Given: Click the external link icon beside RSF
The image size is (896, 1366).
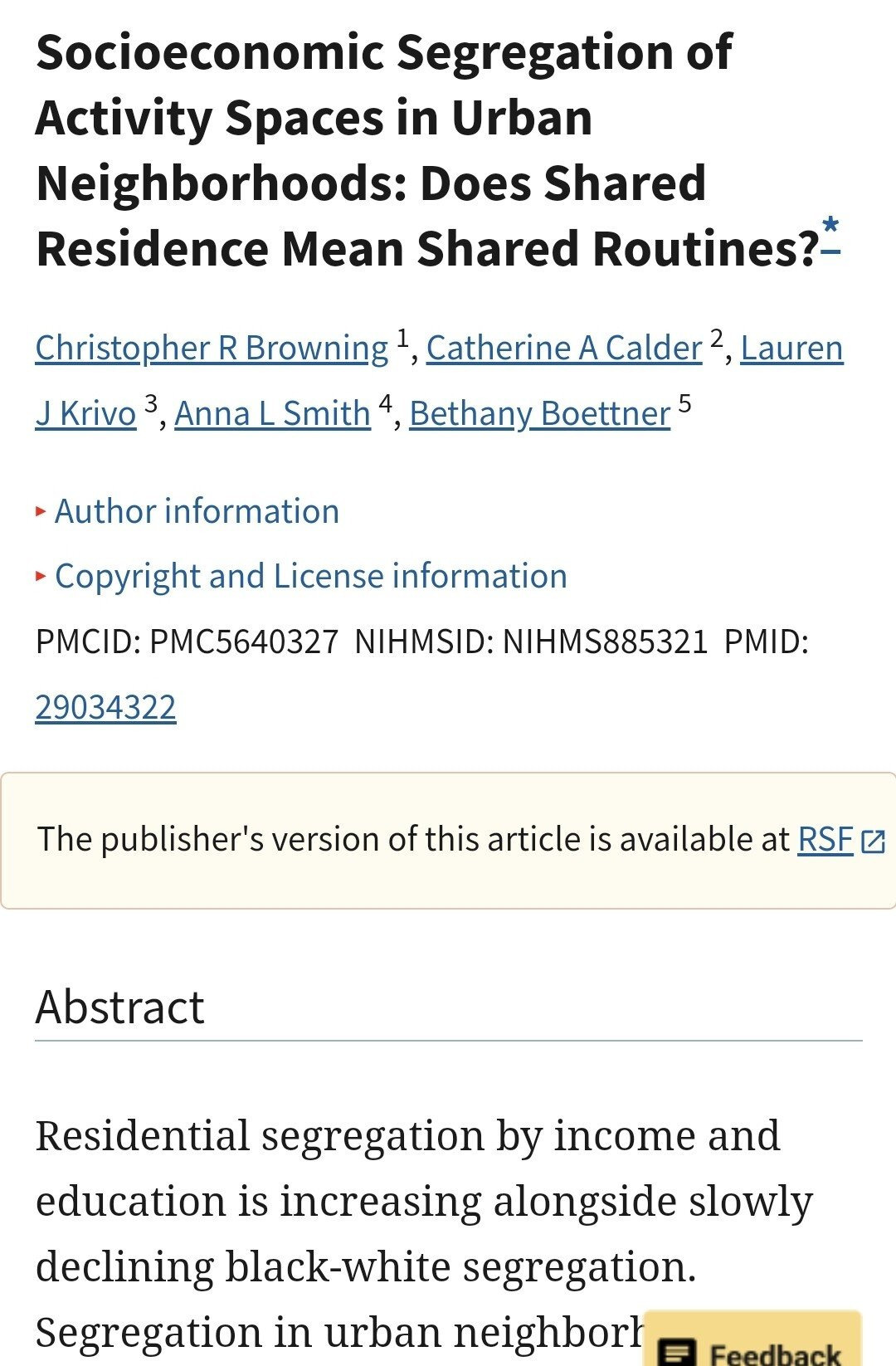Looking at the screenshot, I should point(873,842).
